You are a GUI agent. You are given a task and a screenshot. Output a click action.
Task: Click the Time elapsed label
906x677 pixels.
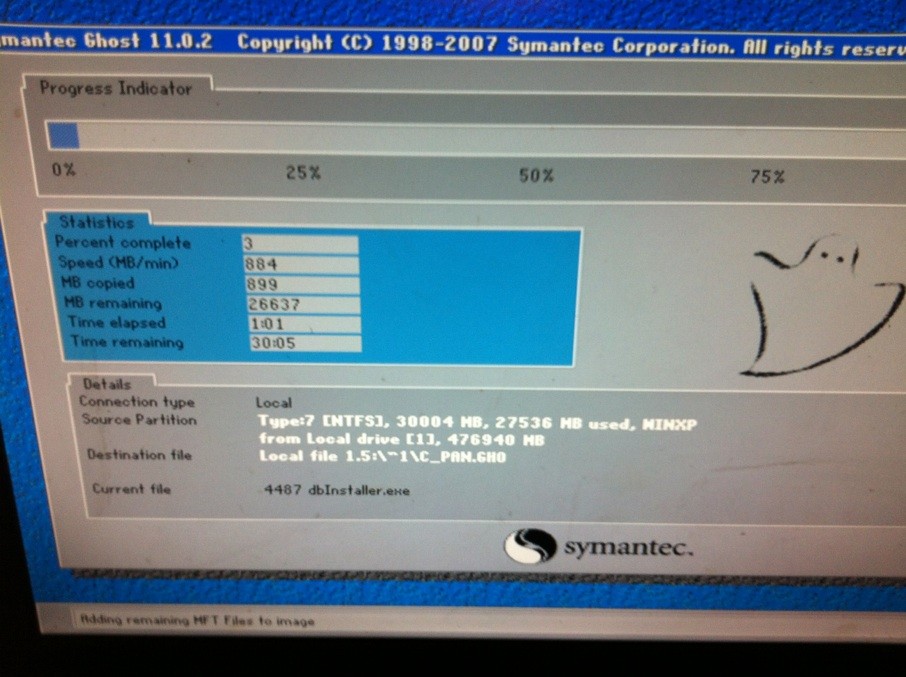tap(117, 322)
